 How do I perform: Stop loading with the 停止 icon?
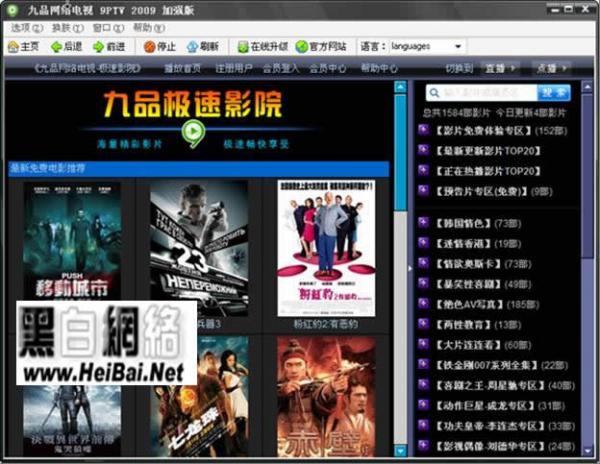(149, 47)
